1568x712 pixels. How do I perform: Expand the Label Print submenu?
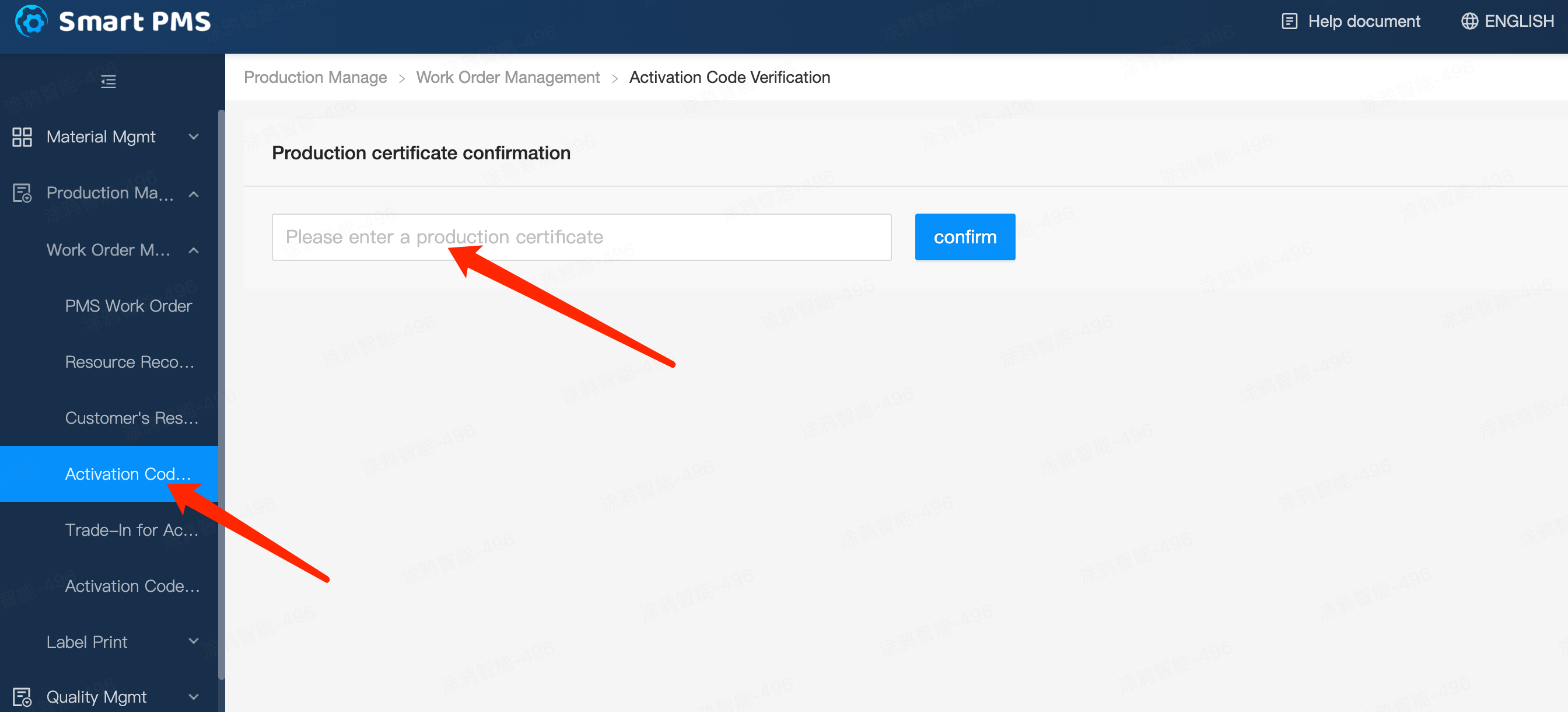point(194,641)
